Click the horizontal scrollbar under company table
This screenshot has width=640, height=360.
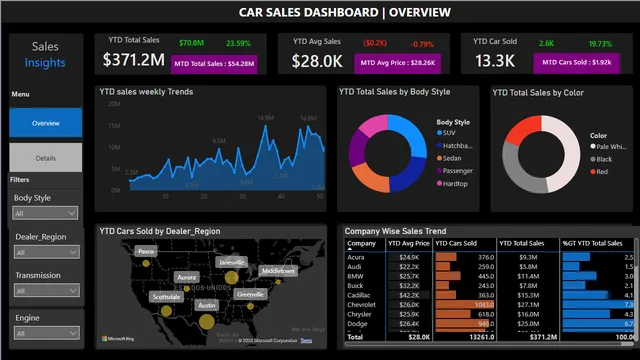click(x=489, y=344)
